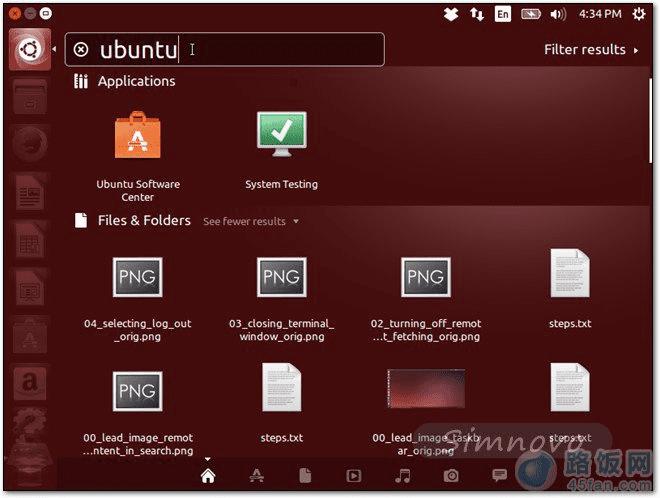
Task: Switch to the Video lens
Action: point(354,476)
